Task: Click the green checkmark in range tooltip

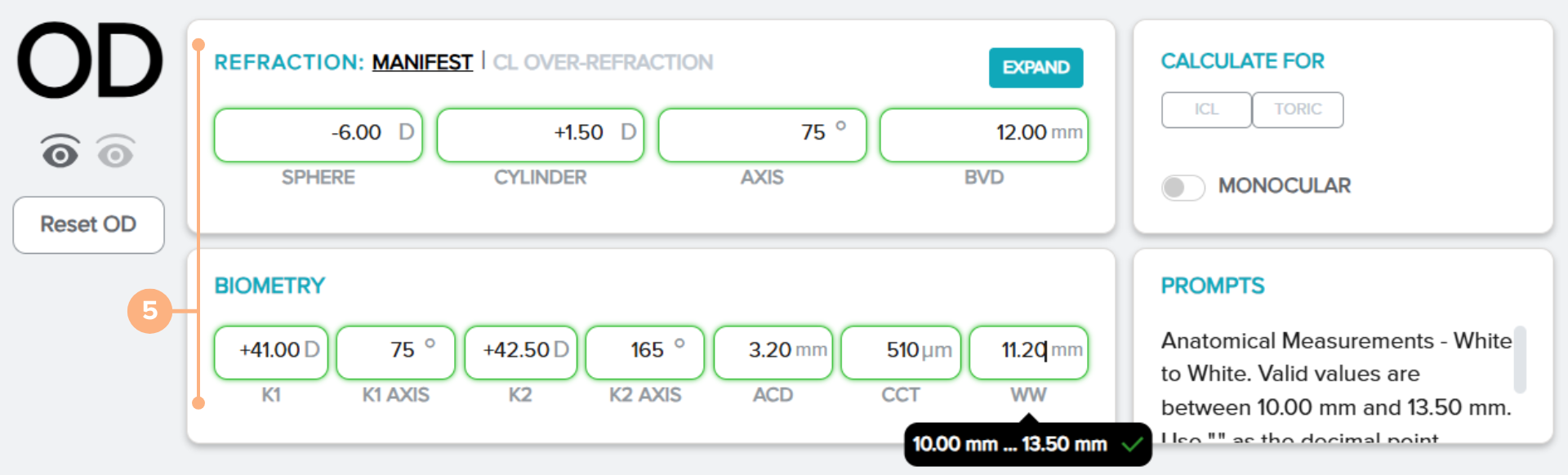Action: [x=1132, y=445]
